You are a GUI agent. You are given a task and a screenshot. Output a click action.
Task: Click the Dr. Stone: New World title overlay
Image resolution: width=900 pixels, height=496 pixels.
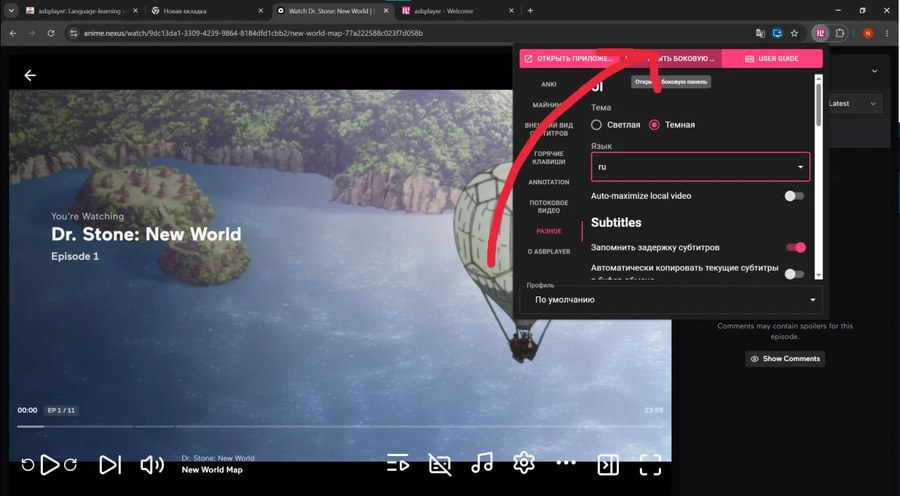146,234
